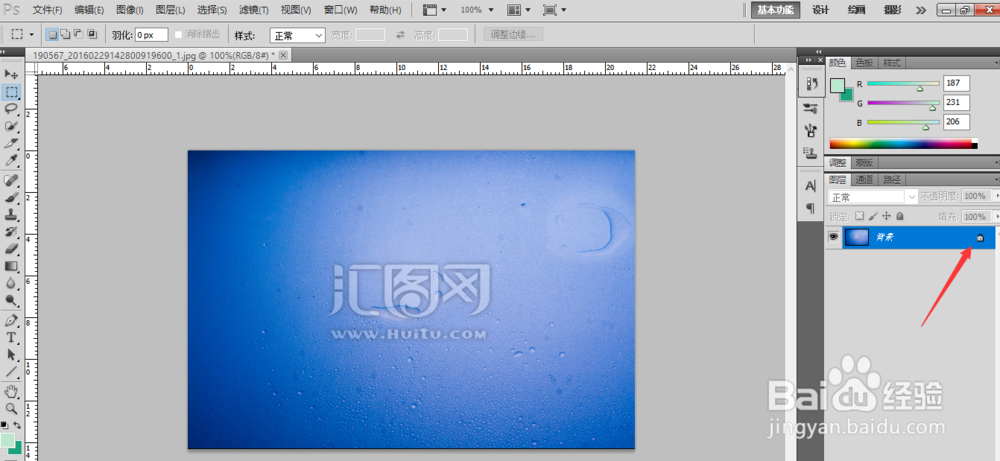Choose New Selection mode in options bar
The image size is (1000, 461).
pyautogui.click(x=53, y=34)
